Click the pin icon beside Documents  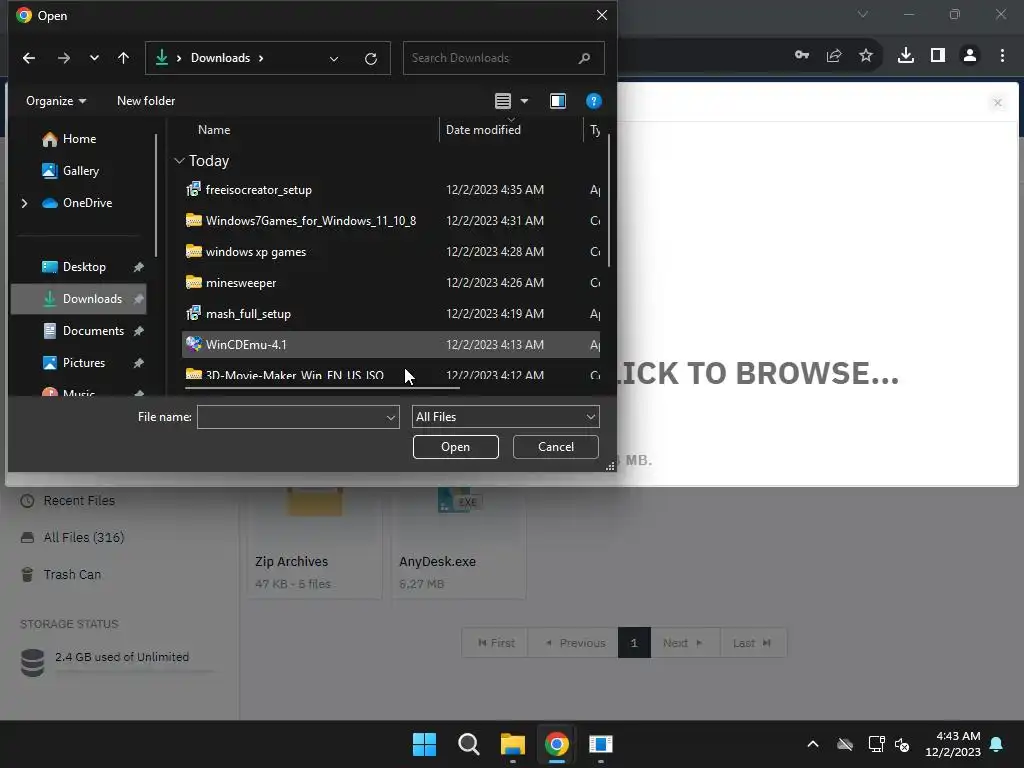click(x=138, y=330)
